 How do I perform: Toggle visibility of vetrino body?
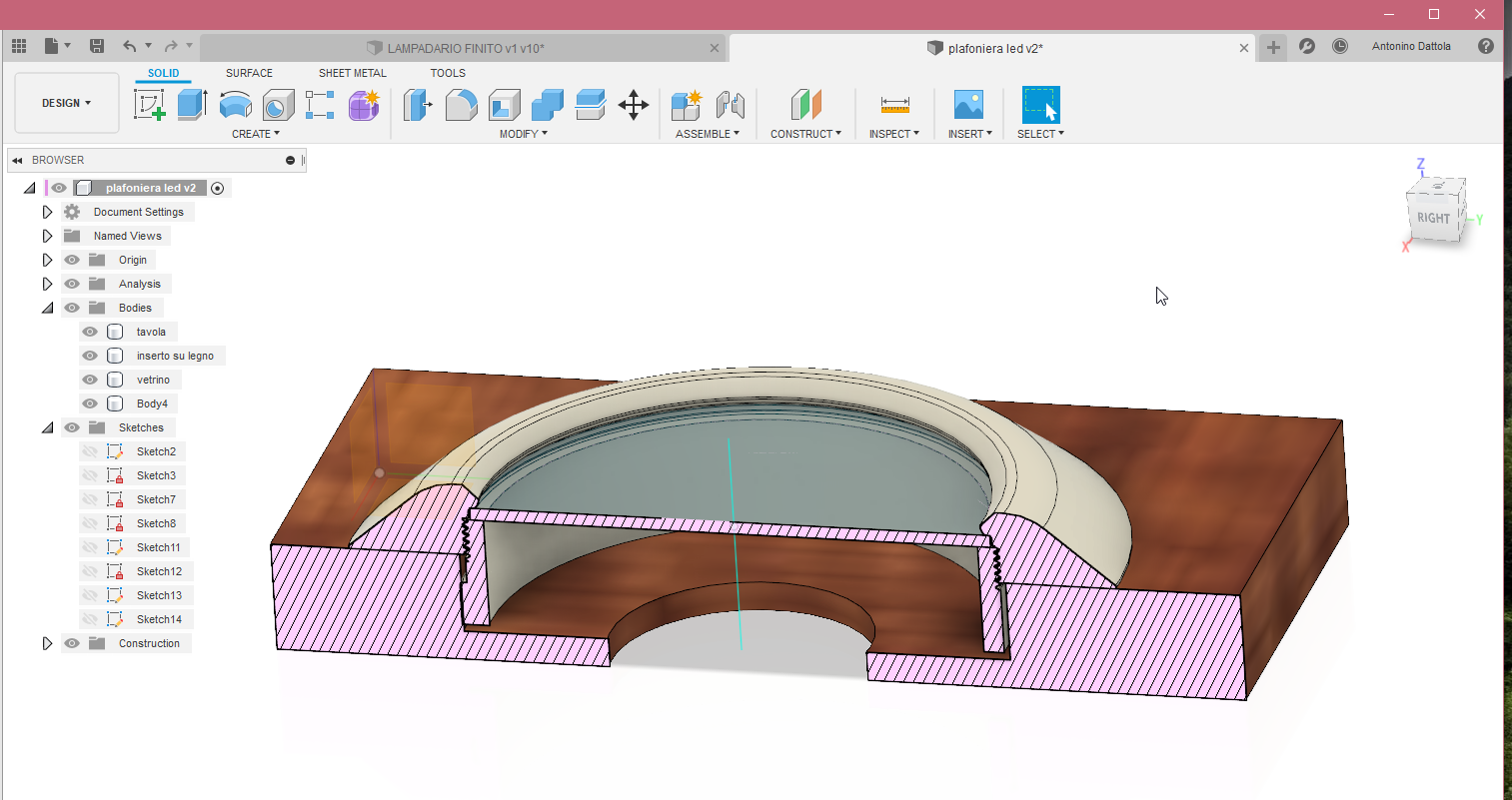tap(90, 380)
